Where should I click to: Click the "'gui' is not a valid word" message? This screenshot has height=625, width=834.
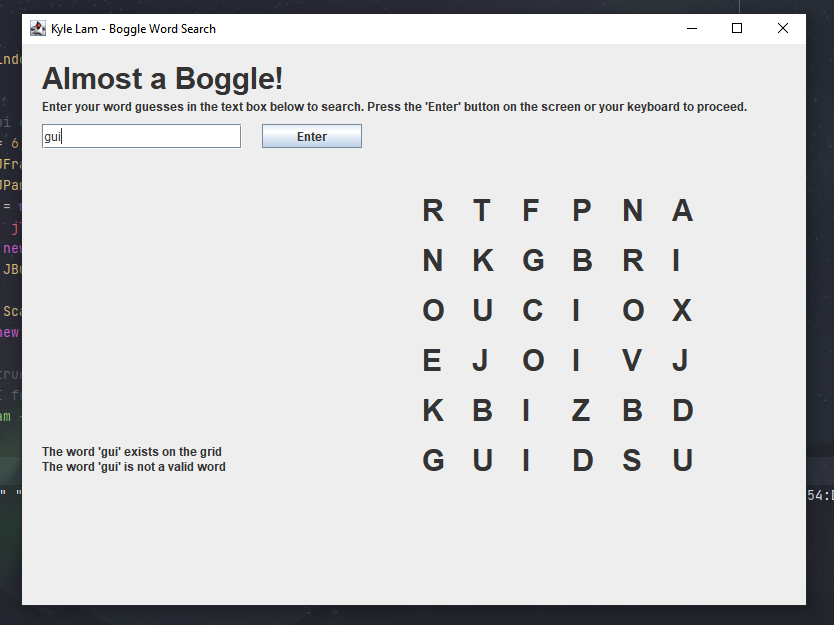coord(134,467)
